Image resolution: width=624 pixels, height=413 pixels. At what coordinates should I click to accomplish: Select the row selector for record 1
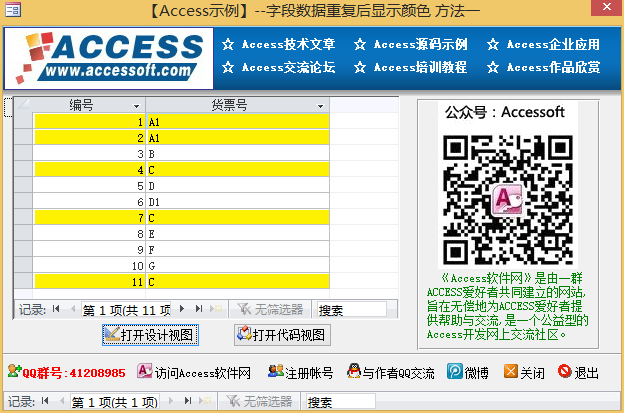23,121
